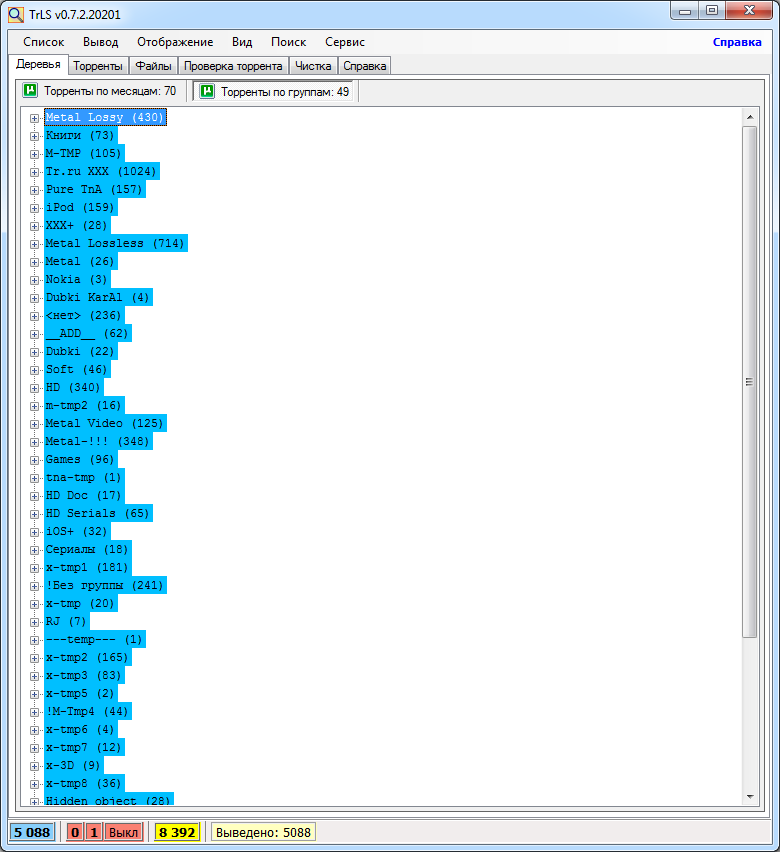
Task: Select Торренты по группам: 49 subtab
Action: pyautogui.click(x=274, y=91)
